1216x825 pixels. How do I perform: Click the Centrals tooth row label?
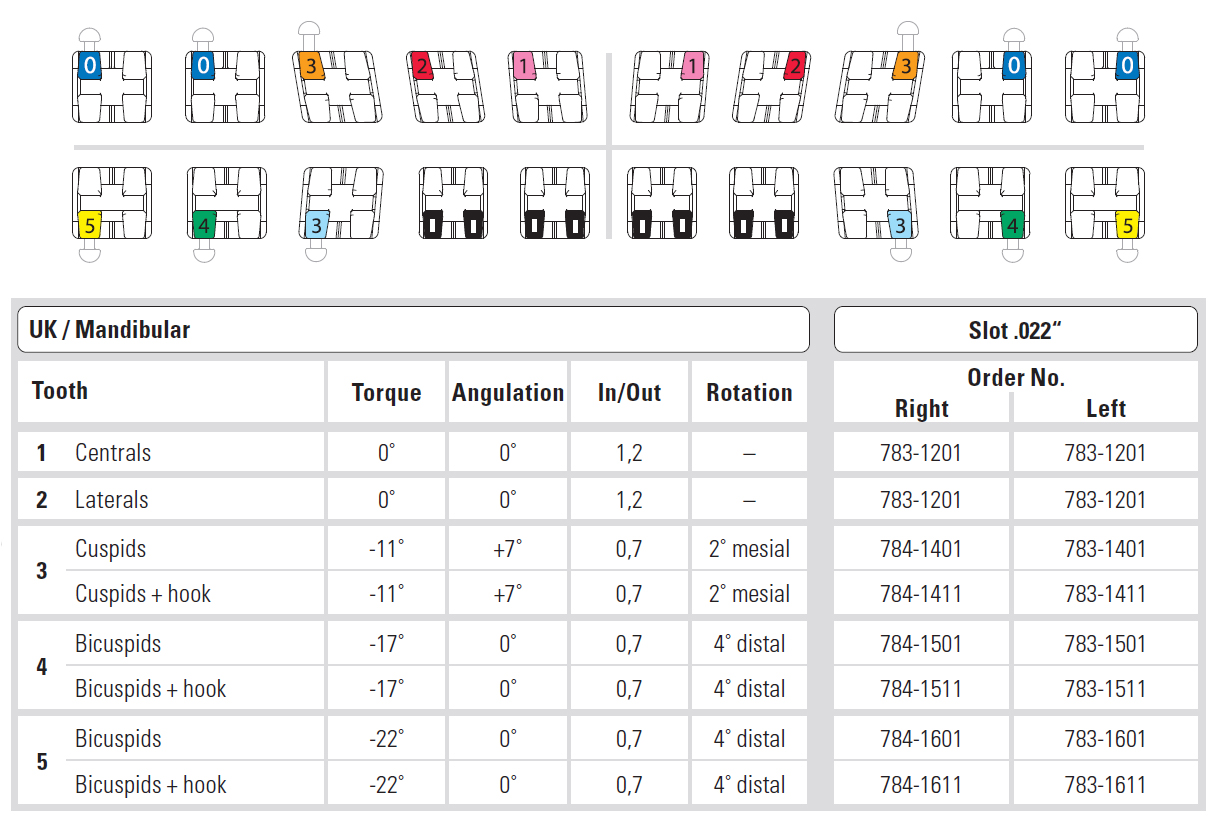coord(113,453)
